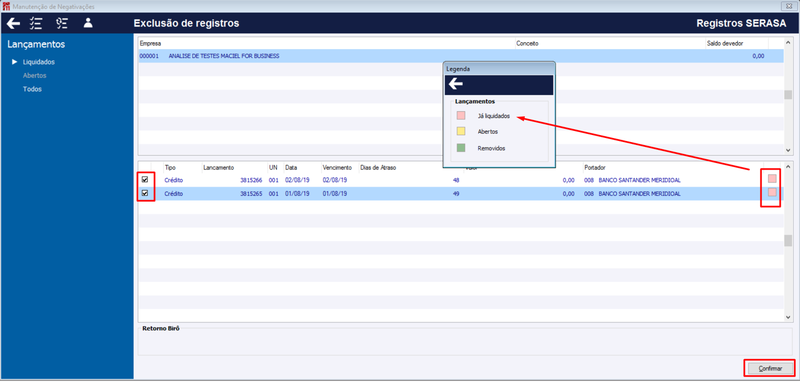Click the Crédito cell of row 3815266
Image resolution: width=800 pixels, height=383 pixels.
pos(173,181)
